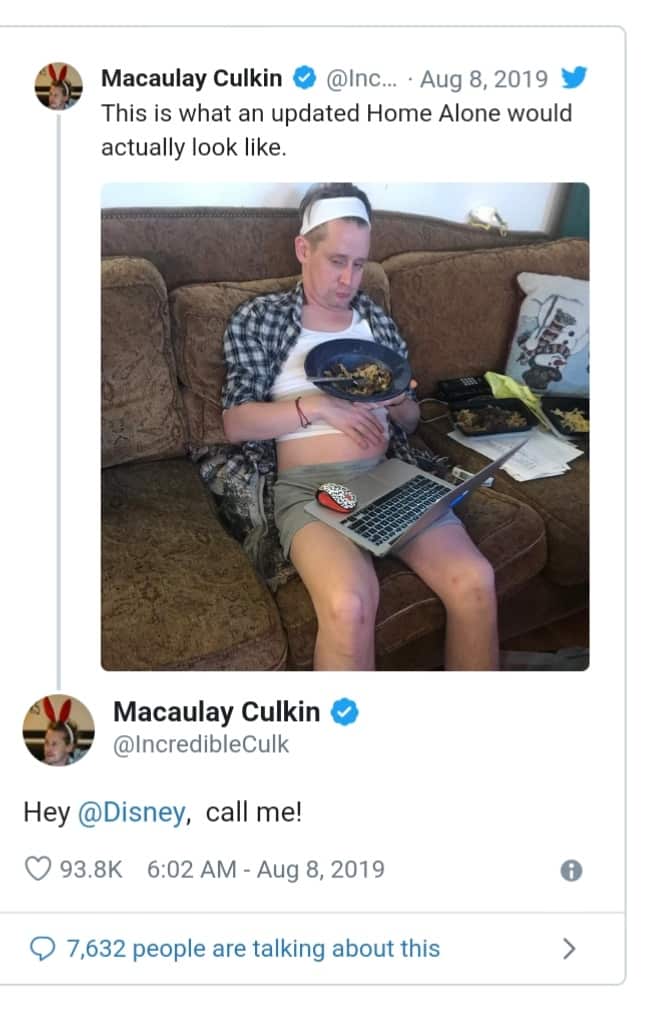Open the 6:02 AM - Aug 8, 2019 timestamp
The width and height of the screenshot is (663, 1020).
click(x=265, y=869)
